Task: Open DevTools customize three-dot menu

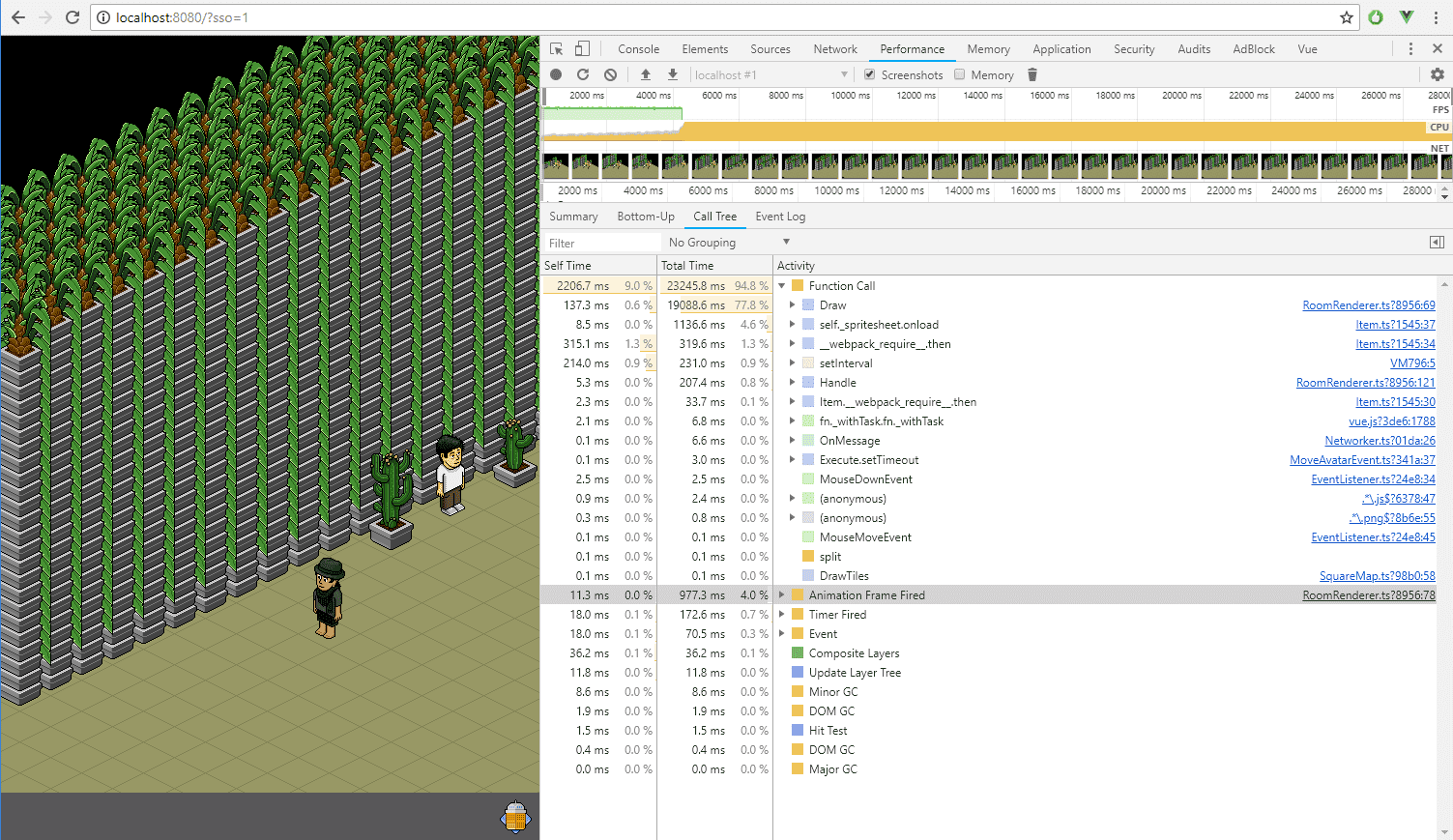Action: click(x=1410, y=48)
